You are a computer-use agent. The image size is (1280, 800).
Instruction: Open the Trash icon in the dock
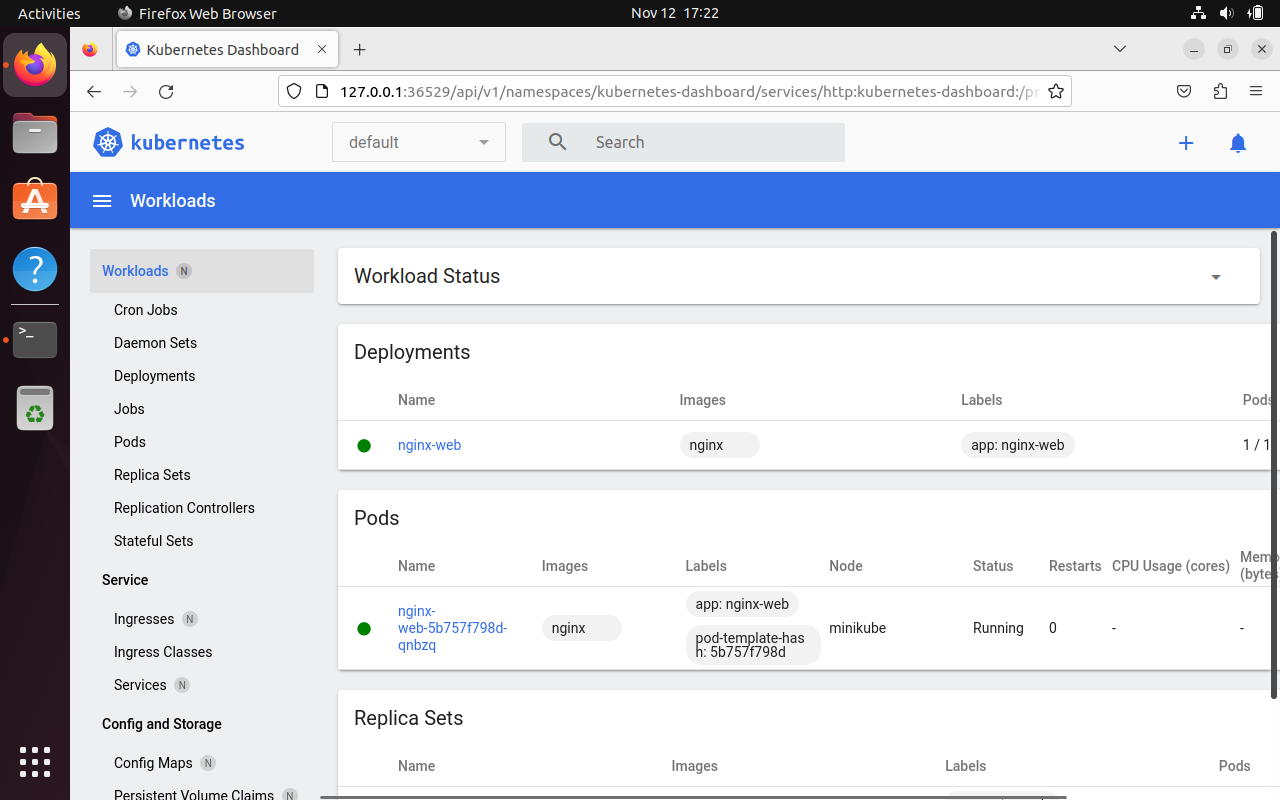click(x=35, y=408)
